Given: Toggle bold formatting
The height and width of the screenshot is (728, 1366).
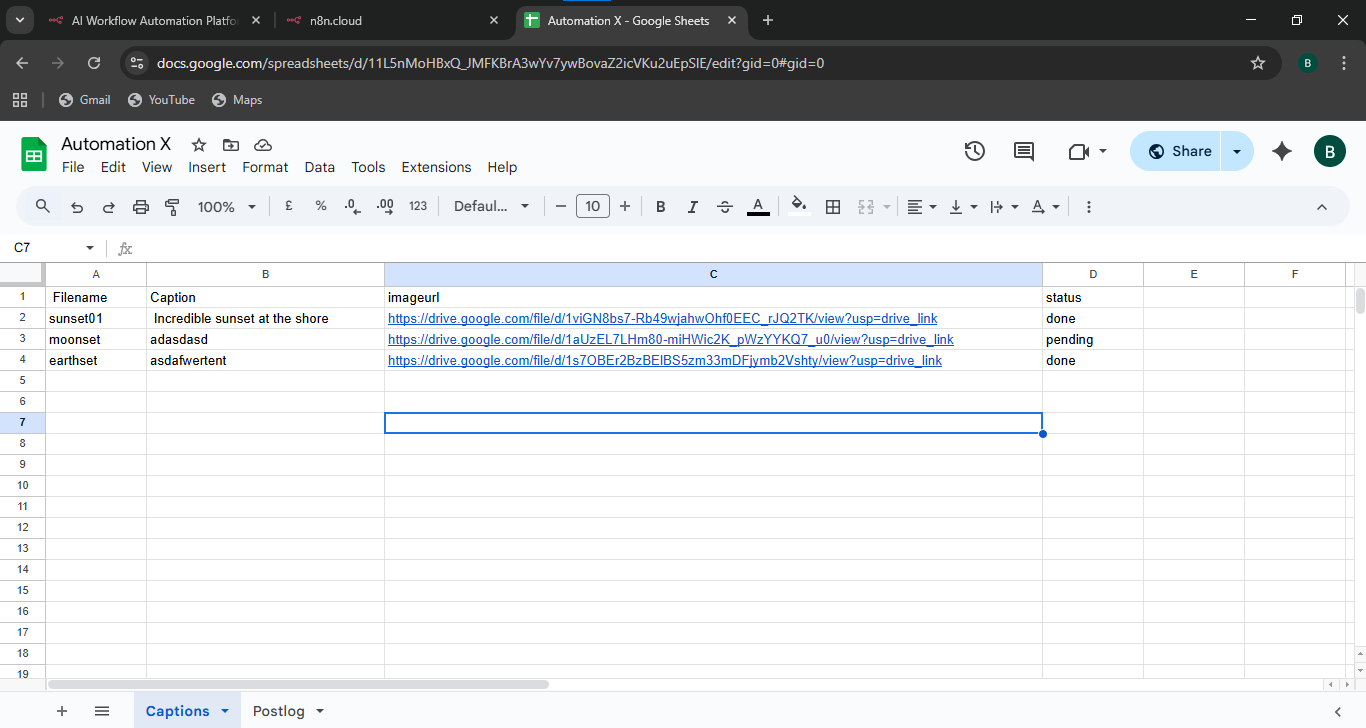Looking at the screenshot, I should (x=660, y=206).
